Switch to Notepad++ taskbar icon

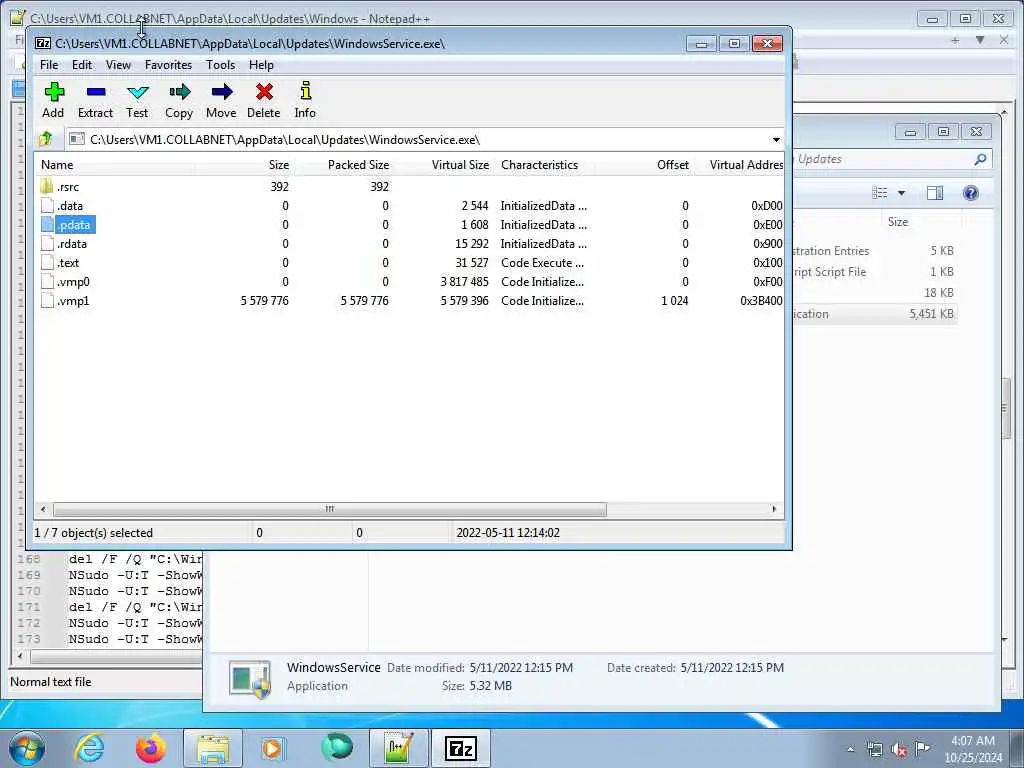tap(399, 748)
